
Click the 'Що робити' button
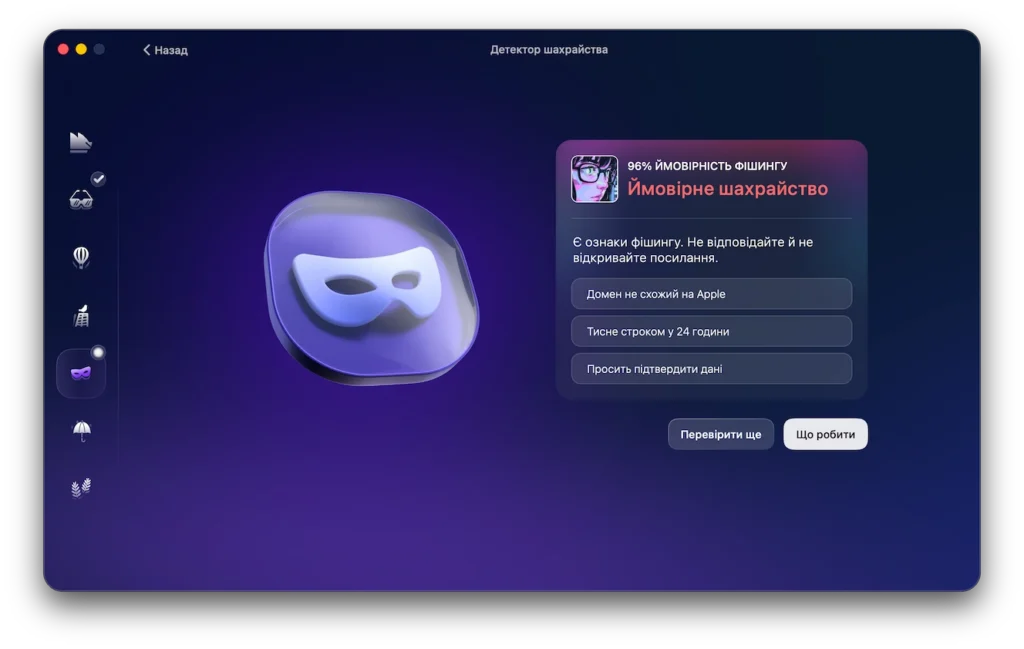[825, 434]
